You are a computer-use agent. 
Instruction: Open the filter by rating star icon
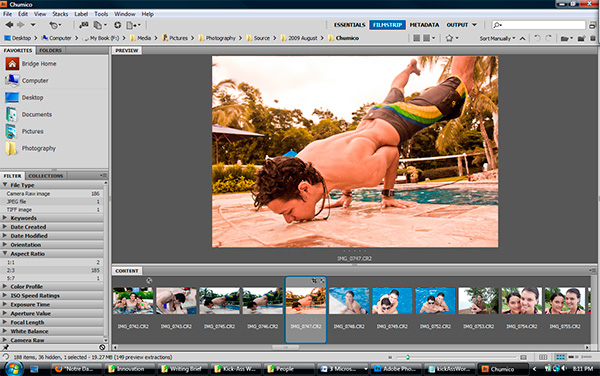pos(452,38)
